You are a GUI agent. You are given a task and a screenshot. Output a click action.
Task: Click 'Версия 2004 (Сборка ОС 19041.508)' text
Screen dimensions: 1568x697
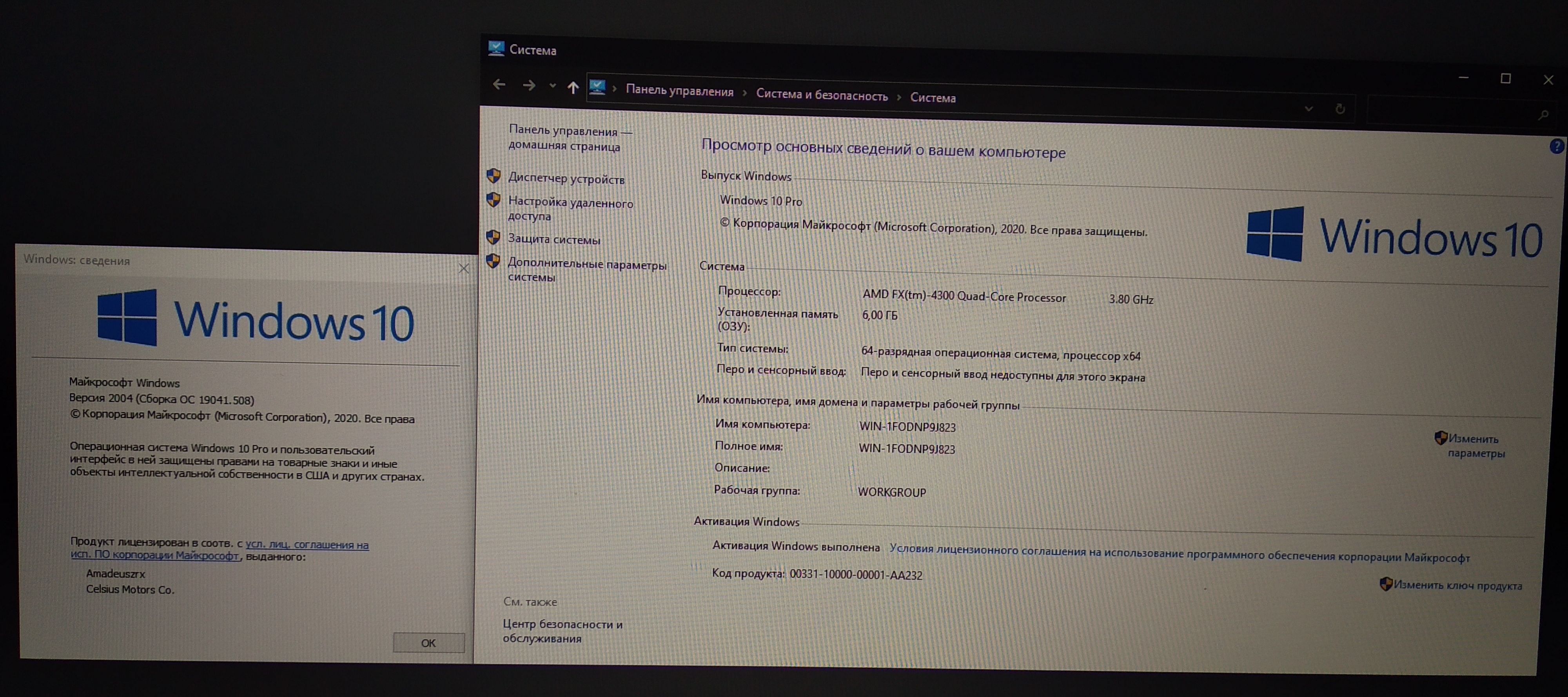(161, 399)
